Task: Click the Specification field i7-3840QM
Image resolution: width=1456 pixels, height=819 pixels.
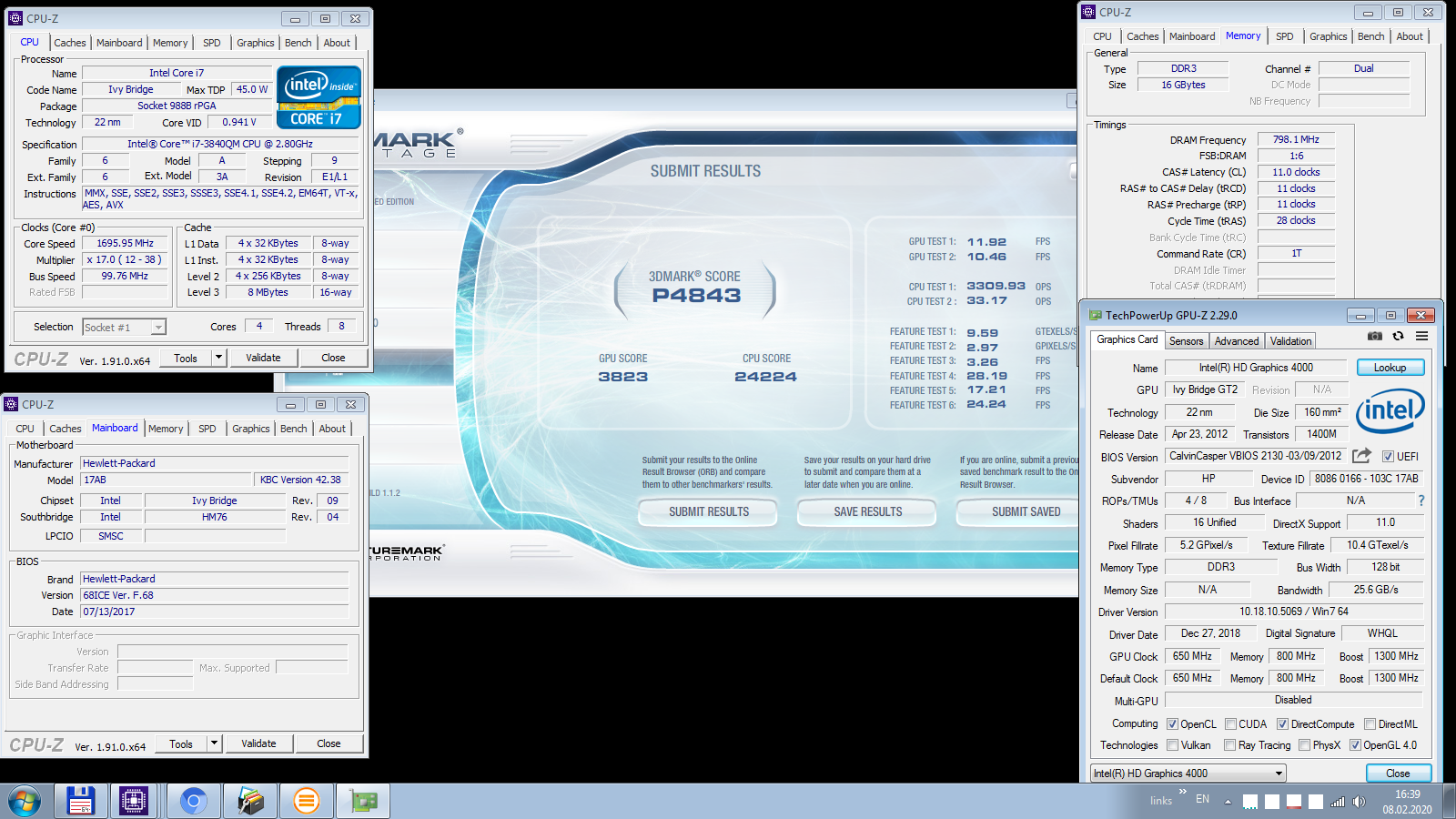Action: pyautogui.click(x=220, y=144)
